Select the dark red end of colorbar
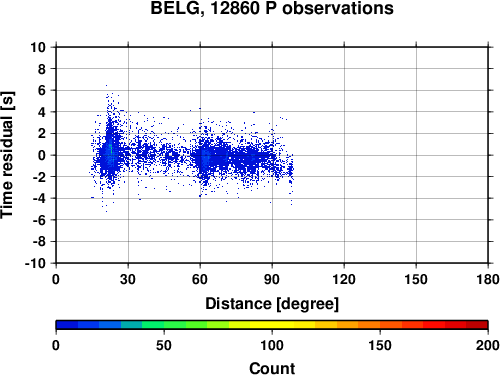500x375 pixels. 477,325
